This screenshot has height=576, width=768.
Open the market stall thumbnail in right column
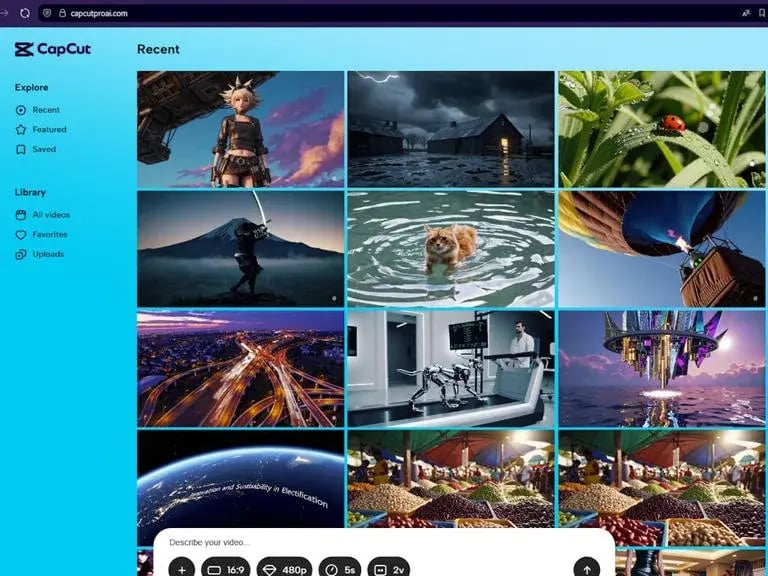coord(662,482)
